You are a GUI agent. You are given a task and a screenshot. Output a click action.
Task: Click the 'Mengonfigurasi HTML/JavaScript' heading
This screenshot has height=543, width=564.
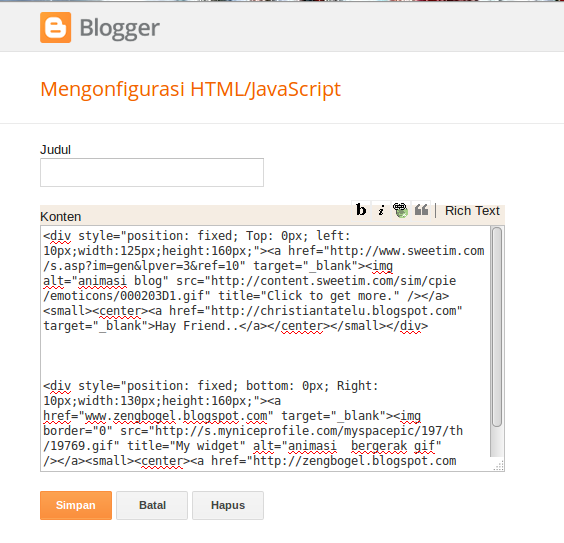click(190, 89)
